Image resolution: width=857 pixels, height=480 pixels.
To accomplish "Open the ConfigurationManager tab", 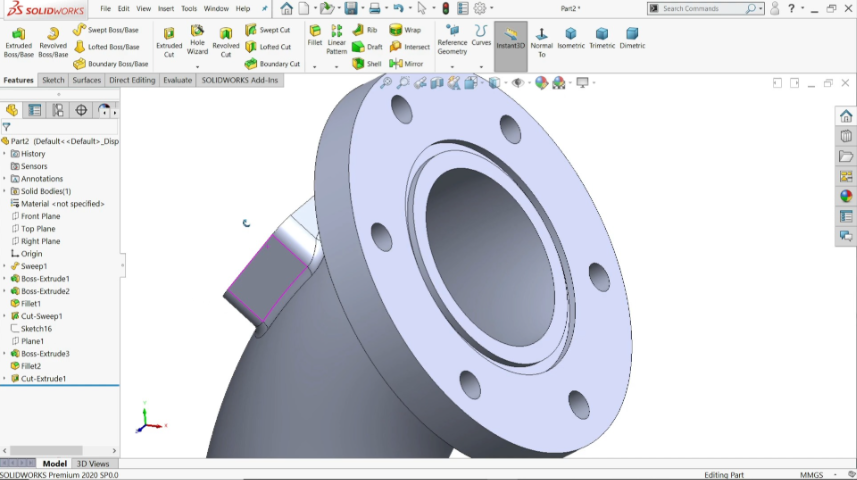I will coord(57,110).
